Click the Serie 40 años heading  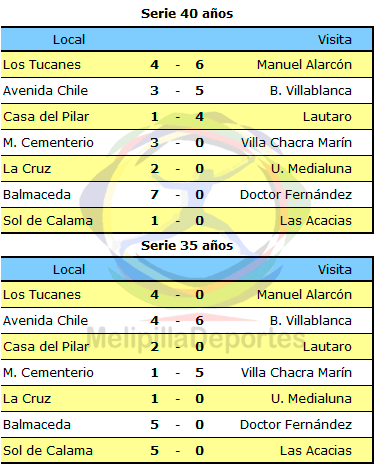coord(187,14)
